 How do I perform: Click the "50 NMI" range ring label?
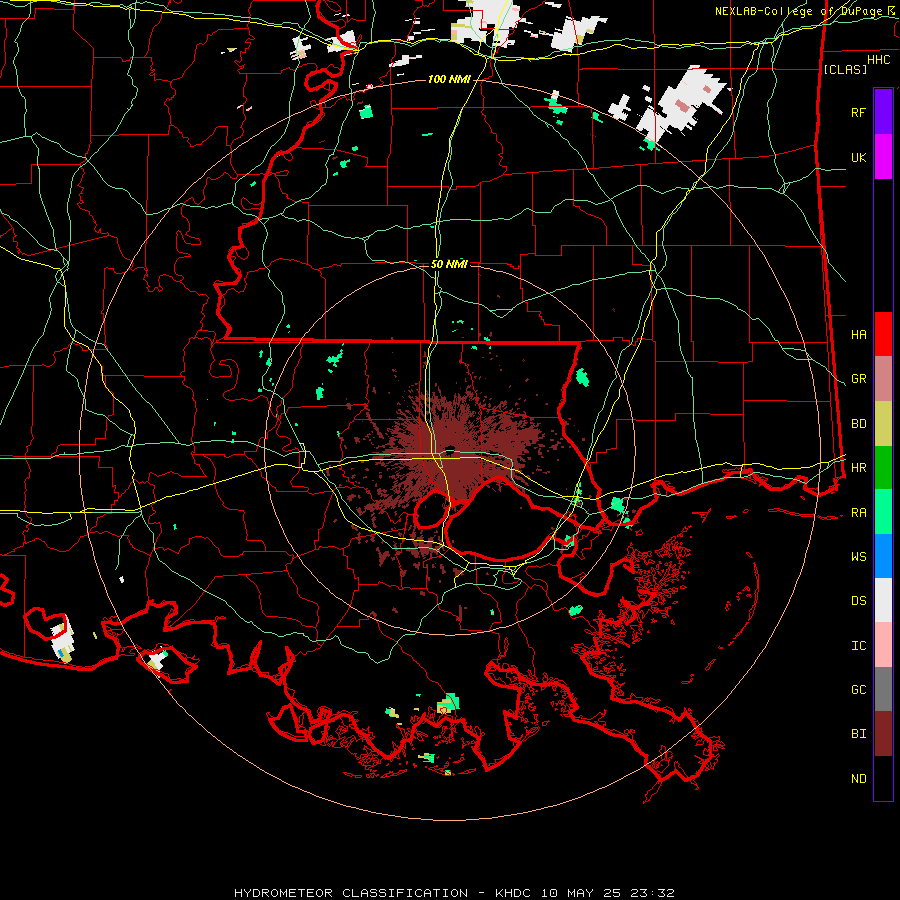click(449, 264)
